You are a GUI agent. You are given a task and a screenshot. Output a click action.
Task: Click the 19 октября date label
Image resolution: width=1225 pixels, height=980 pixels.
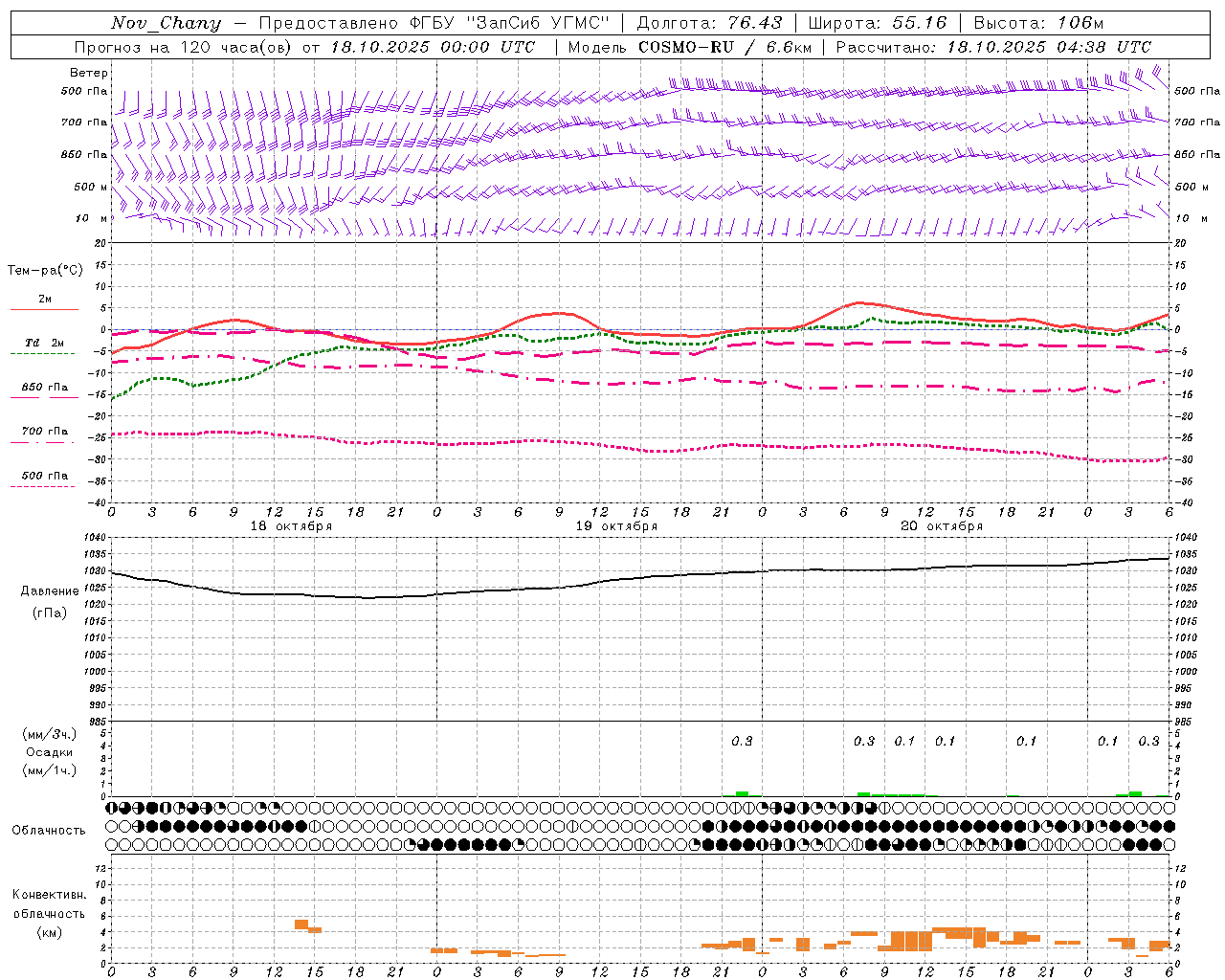point(616,526)
